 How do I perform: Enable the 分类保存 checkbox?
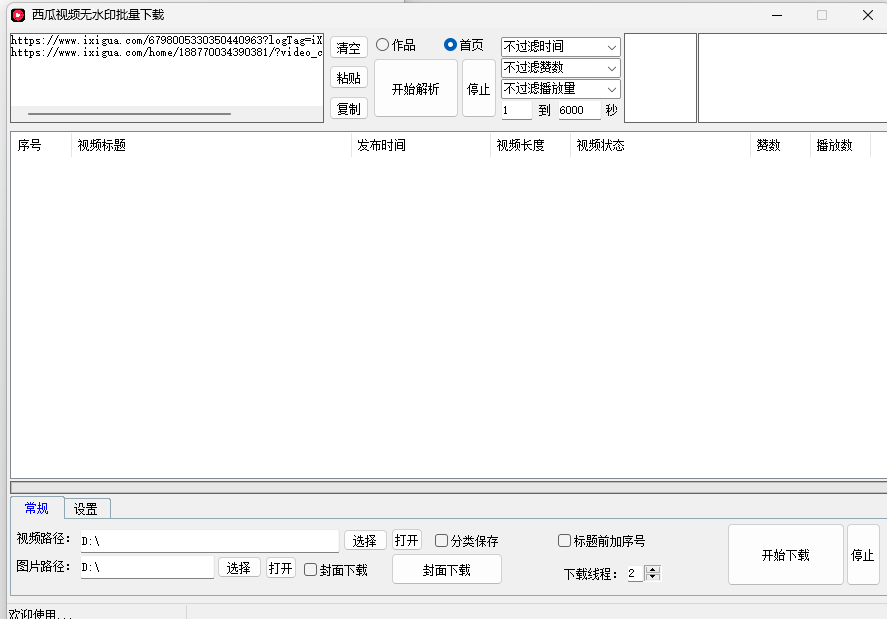tap(442, 541)
